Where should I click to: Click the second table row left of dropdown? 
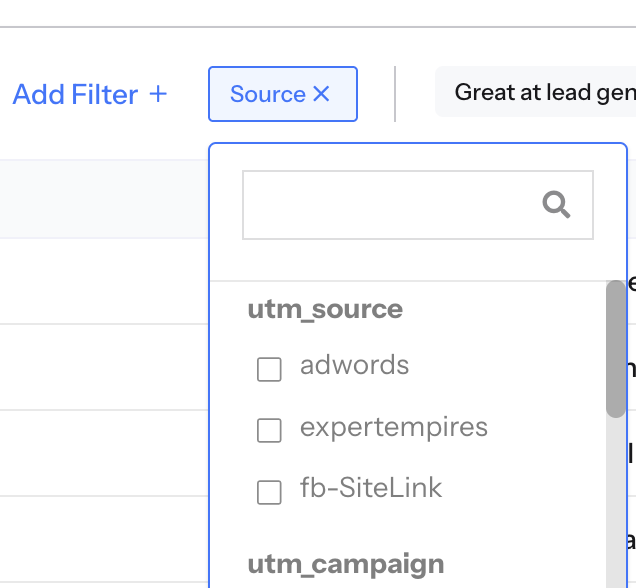[104, 367]
